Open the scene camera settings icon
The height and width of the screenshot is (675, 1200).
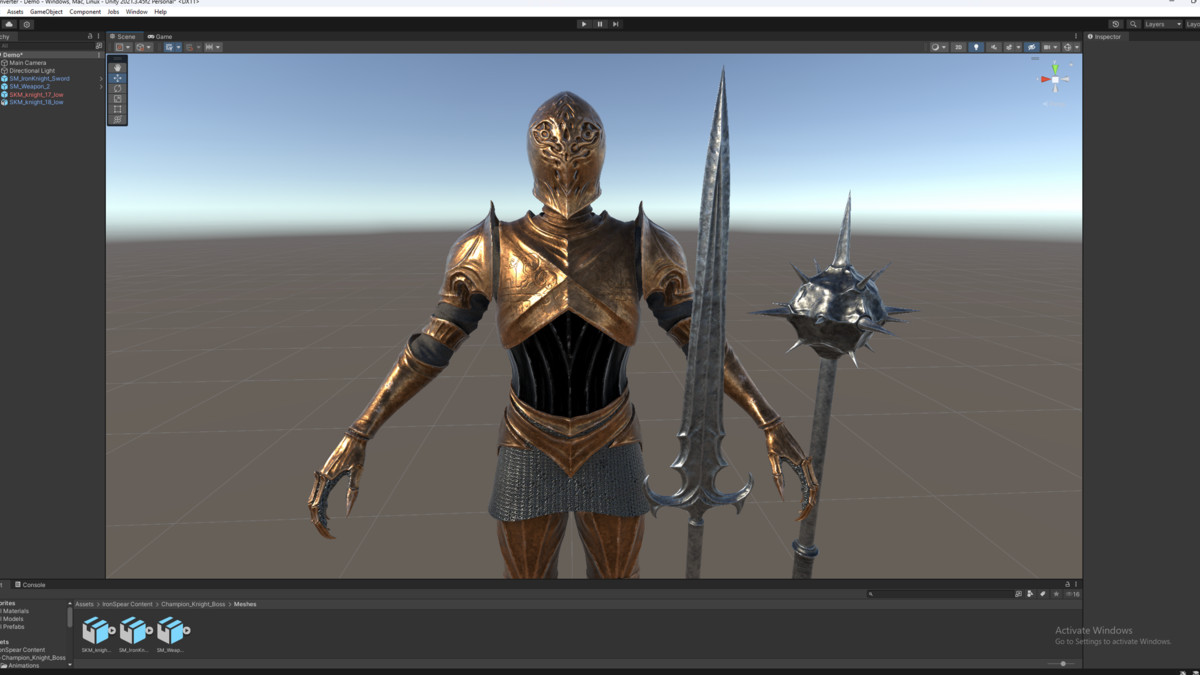(x=1047, y=46)
